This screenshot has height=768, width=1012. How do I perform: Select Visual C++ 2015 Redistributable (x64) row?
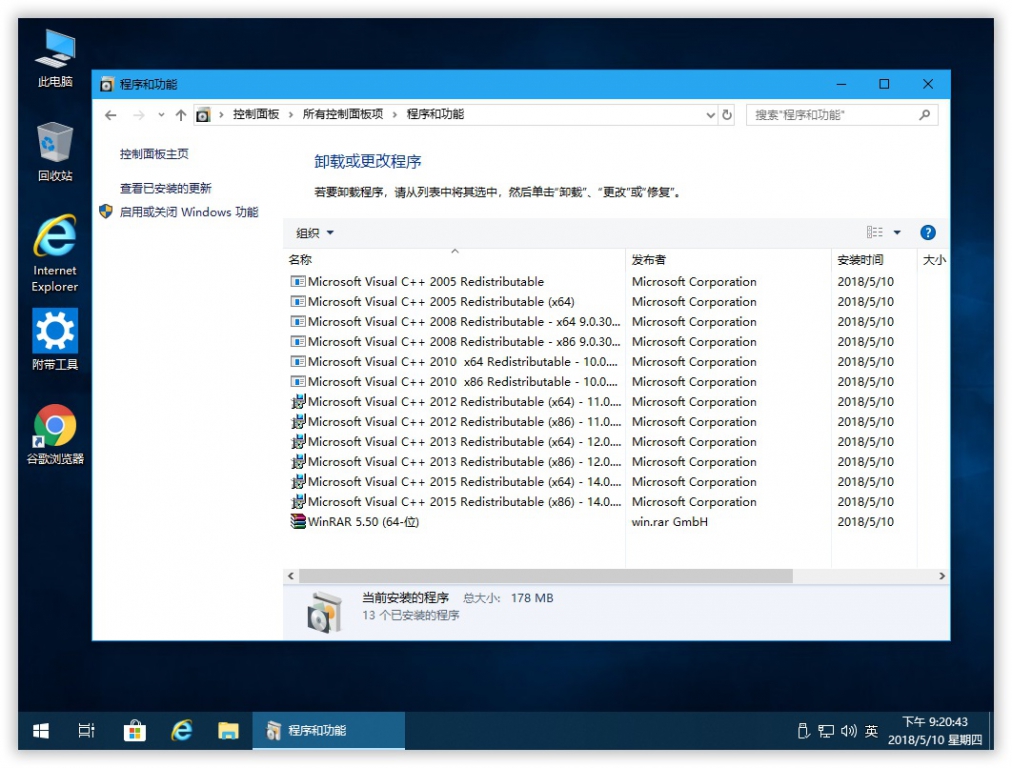616,481
